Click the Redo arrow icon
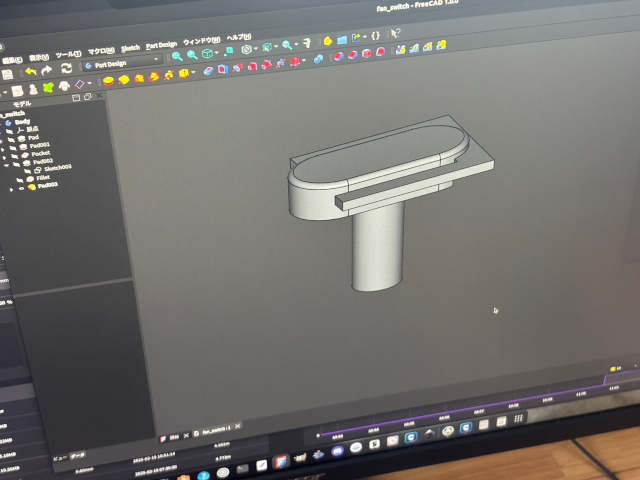Image resolution: width=640 pixels, height=480 pixels. click(x=47, y=70)
